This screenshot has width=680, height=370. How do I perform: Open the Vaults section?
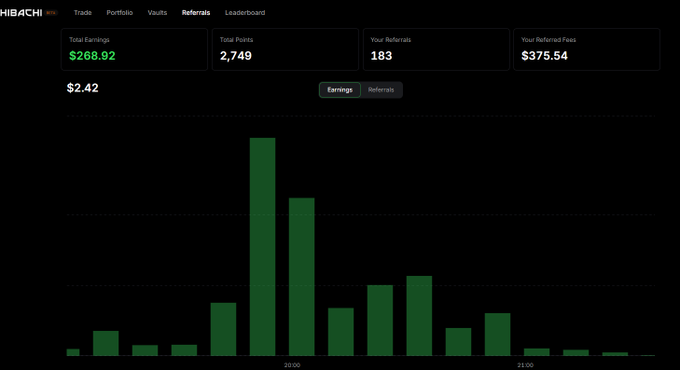click(157, 13)
